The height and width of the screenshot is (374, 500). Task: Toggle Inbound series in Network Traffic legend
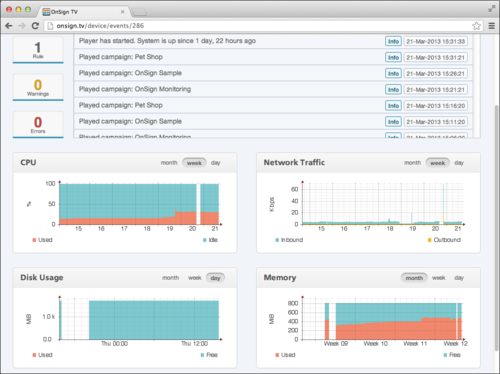[x=289, y=240]
